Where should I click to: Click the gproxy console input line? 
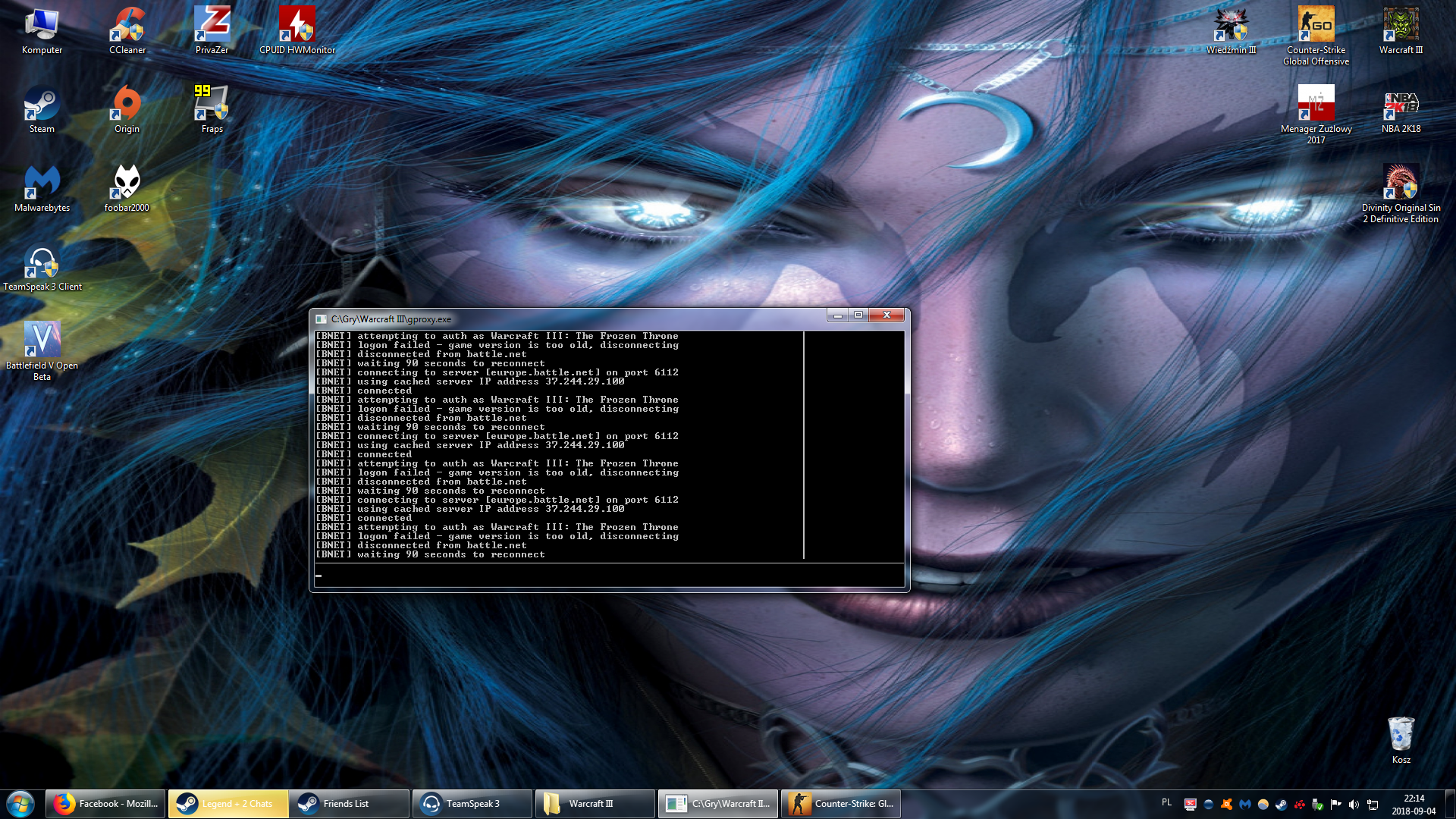point(609,576)
